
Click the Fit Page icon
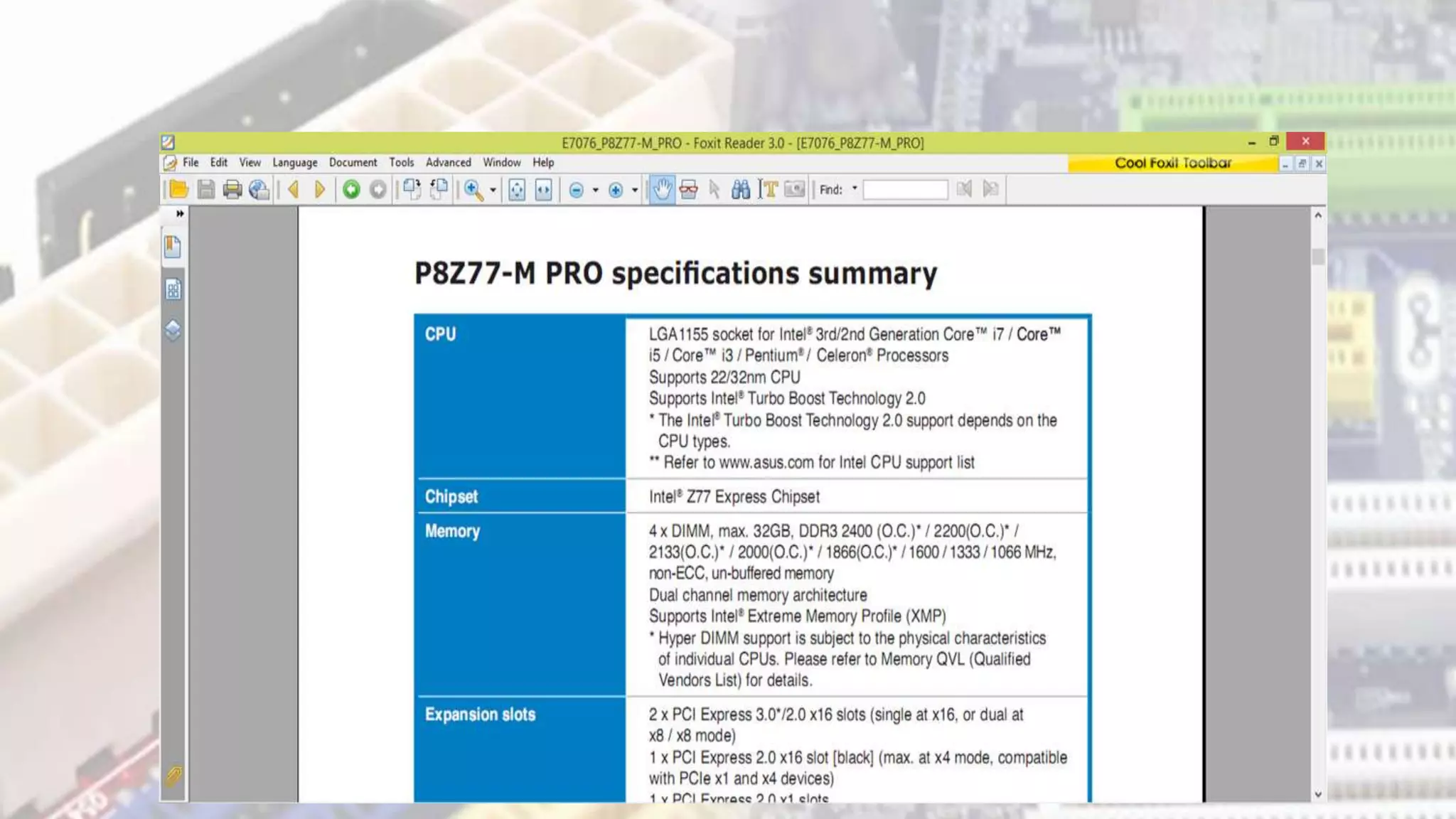(517, 190)
